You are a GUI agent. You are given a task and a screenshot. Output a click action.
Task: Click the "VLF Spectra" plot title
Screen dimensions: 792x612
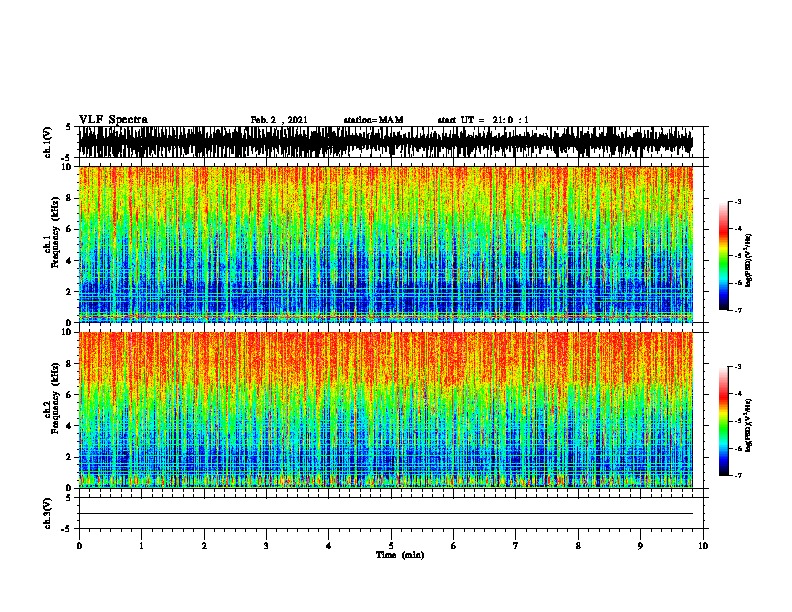tap(113, 120)
